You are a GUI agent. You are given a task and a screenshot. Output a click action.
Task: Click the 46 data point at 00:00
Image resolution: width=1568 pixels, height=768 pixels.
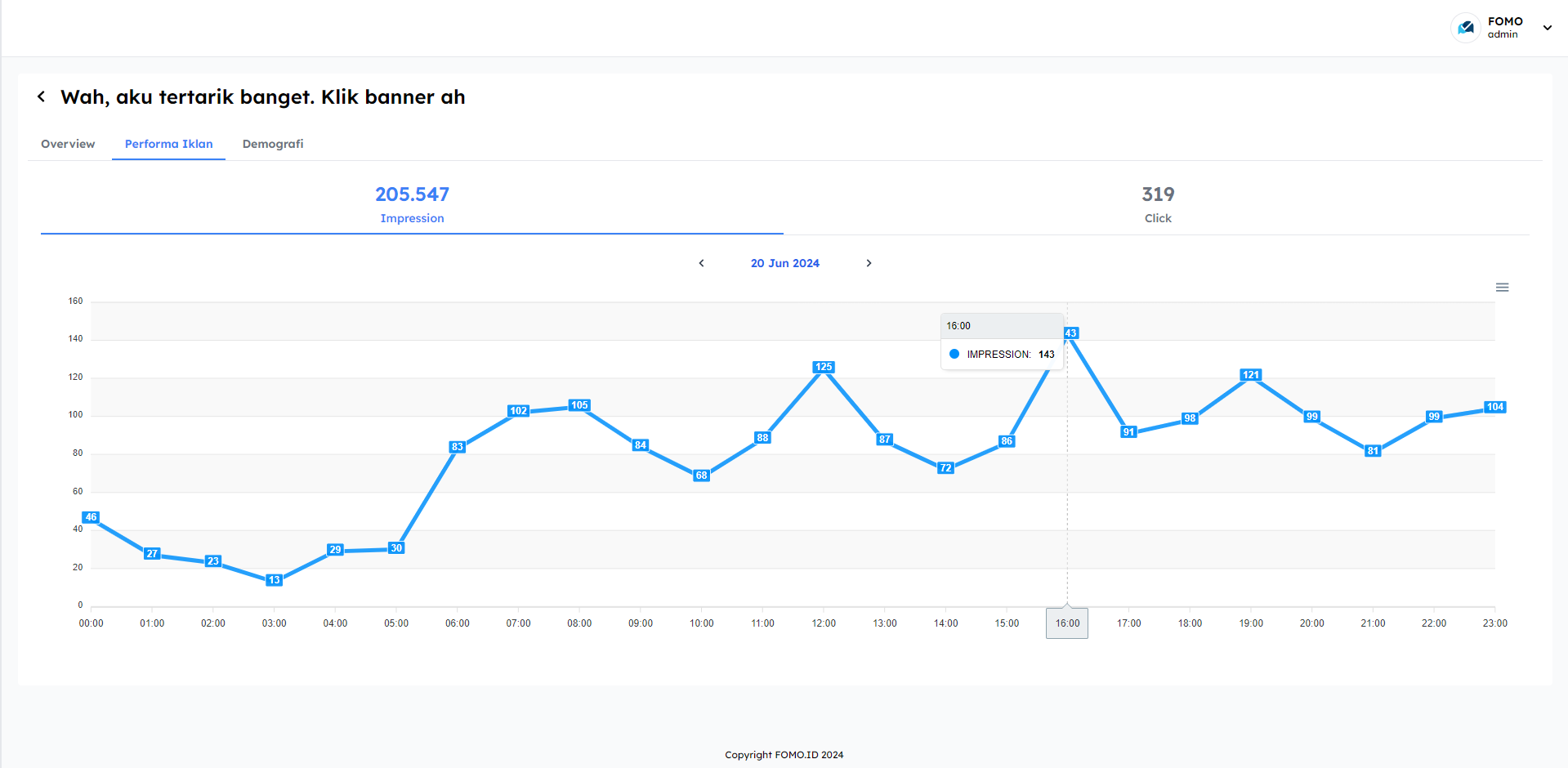pos(91,517)
